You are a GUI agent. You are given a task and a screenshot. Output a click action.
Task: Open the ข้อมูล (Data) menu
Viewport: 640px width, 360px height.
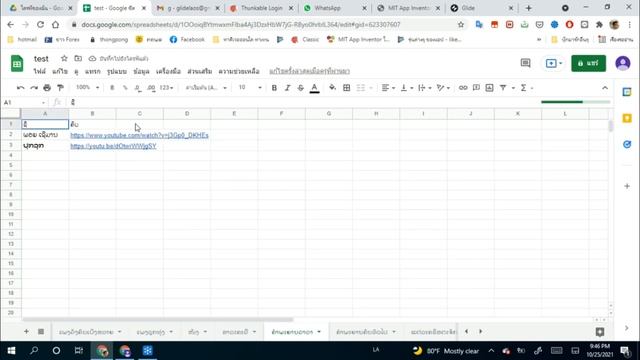coord(141,71)
